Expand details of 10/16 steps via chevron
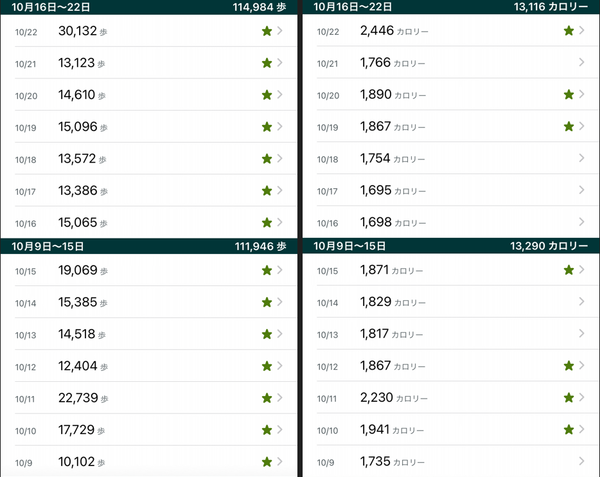Screen dimensions: 600x477 tap(280, 222)
